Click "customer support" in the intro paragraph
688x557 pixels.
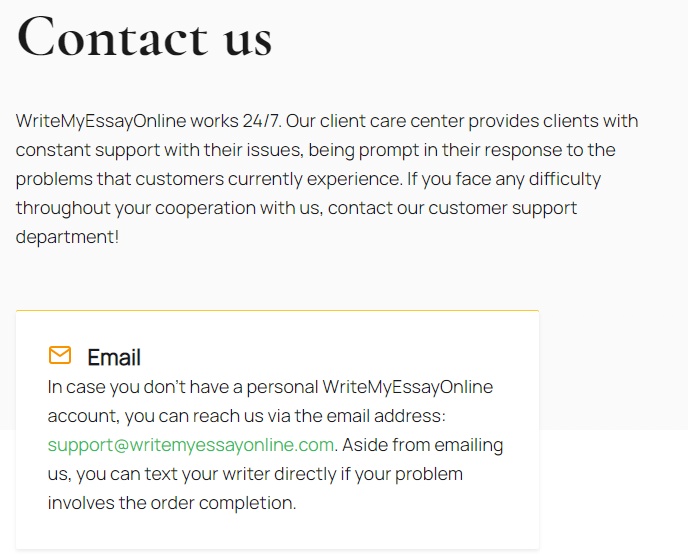coord(502,208)
